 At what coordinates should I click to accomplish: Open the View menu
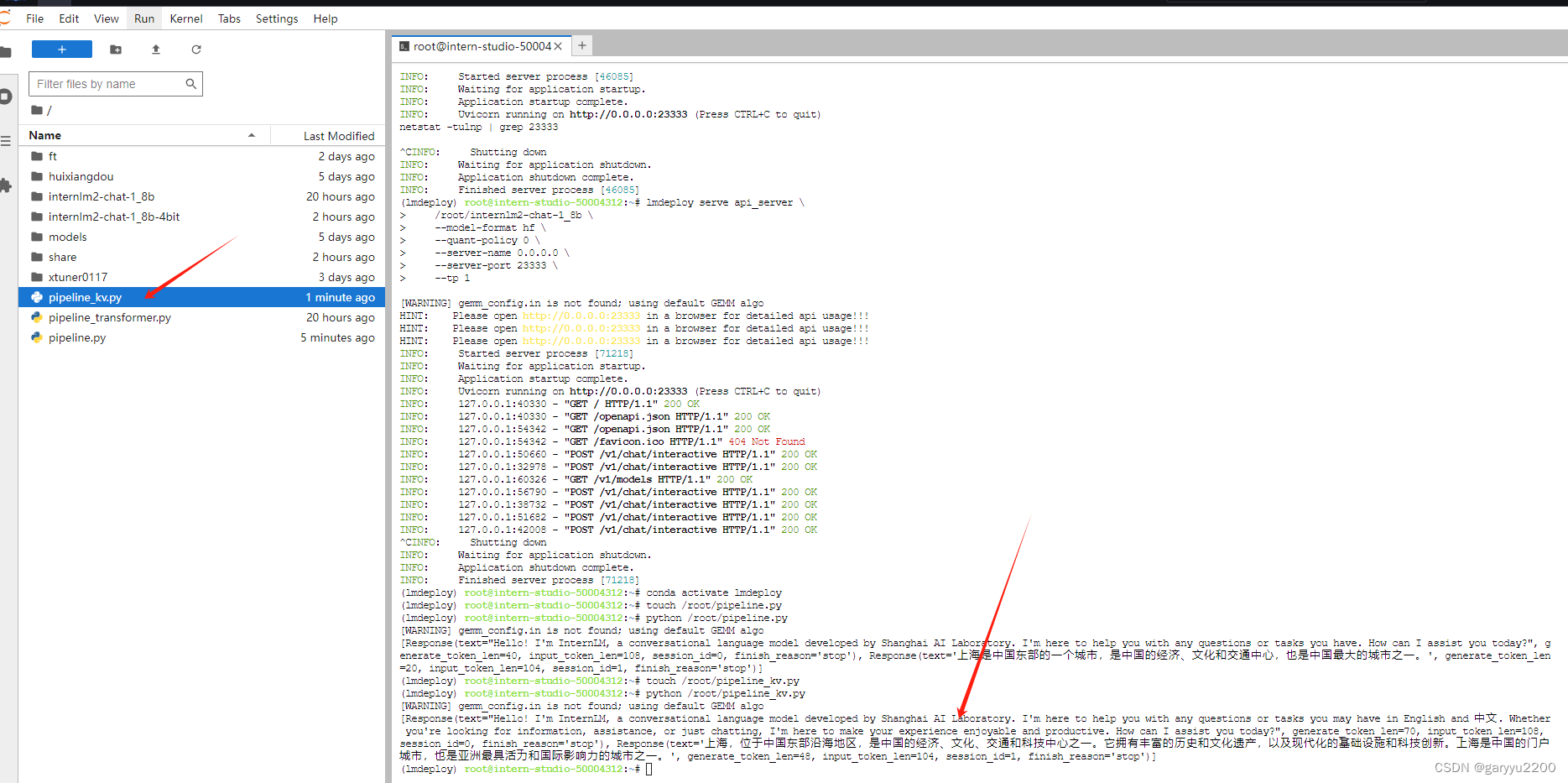(107, 18)
